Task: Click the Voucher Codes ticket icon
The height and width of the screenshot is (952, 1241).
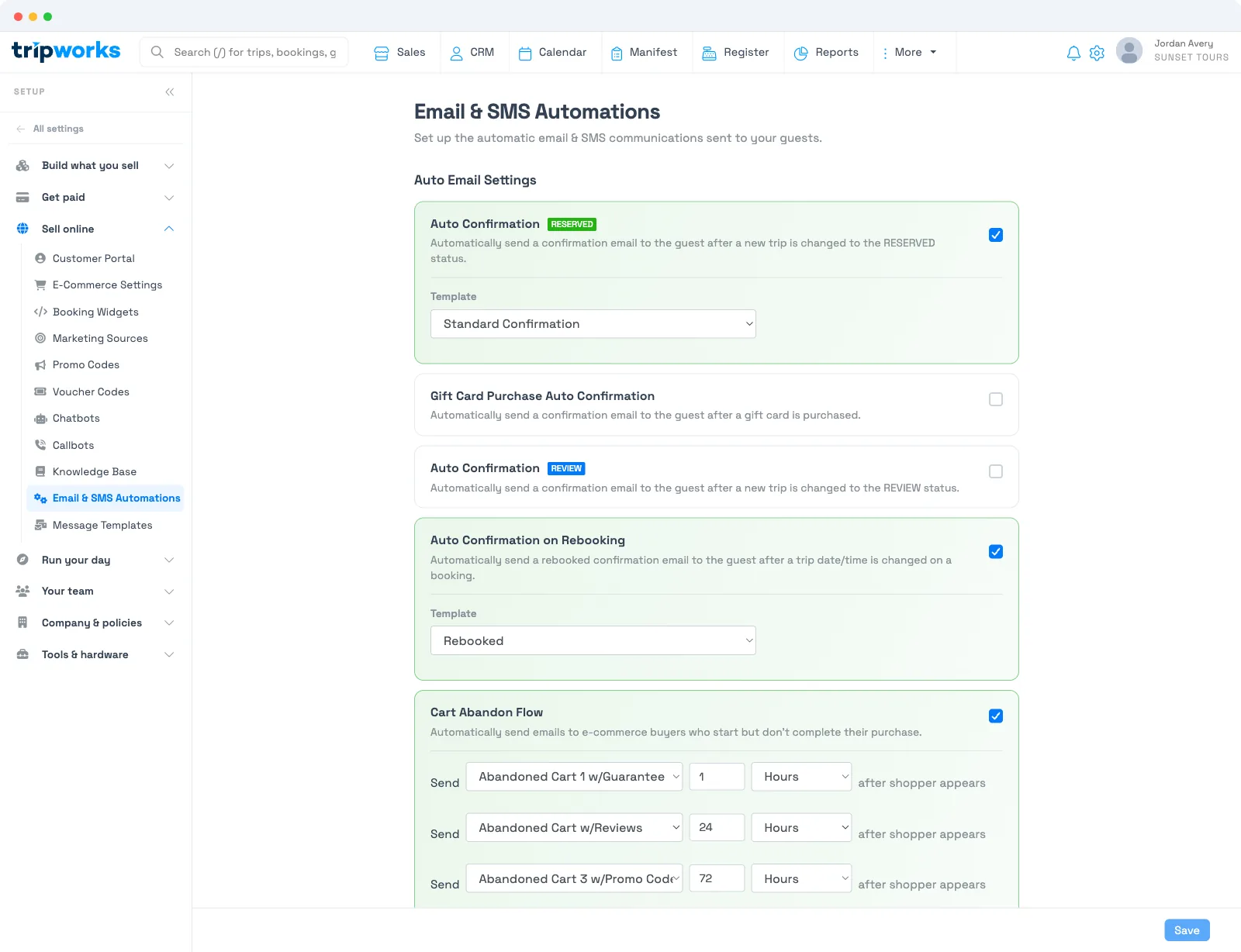Action: (40, 391)
